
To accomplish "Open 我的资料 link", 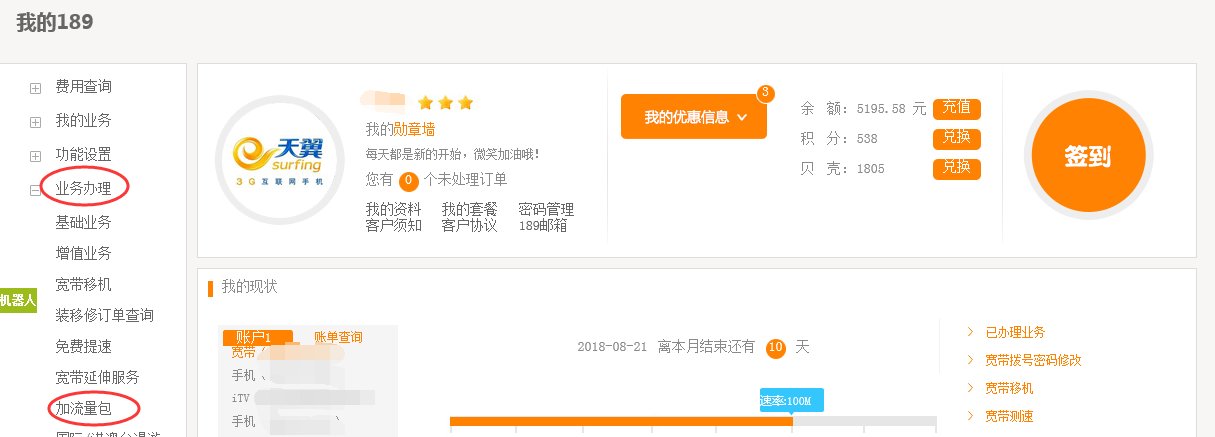I will (393, 210).
